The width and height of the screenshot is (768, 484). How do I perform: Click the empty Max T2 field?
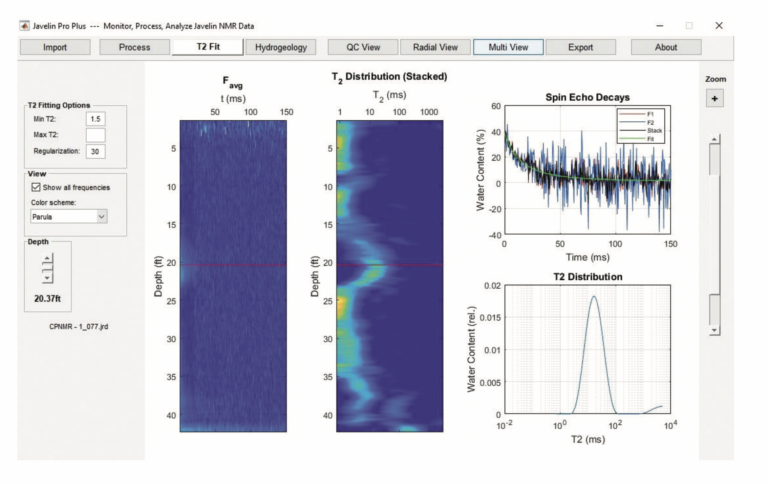96,133
